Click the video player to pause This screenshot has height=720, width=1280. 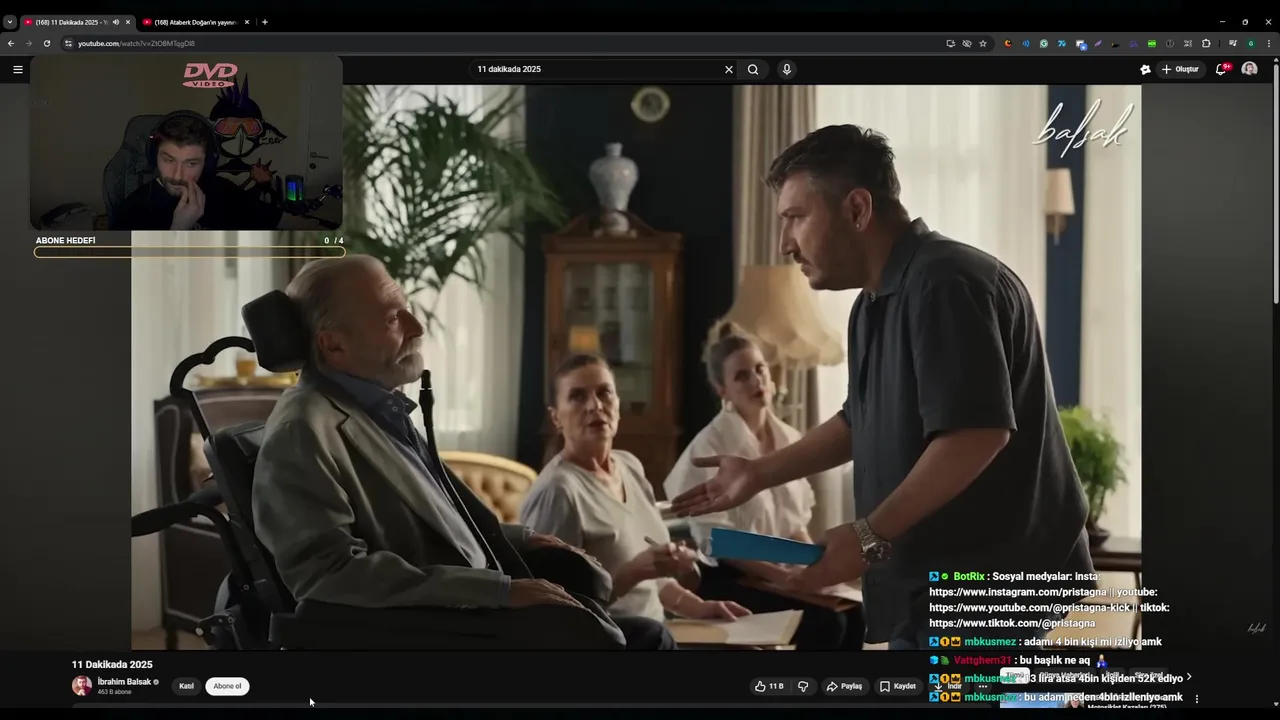tap(636, 367)
